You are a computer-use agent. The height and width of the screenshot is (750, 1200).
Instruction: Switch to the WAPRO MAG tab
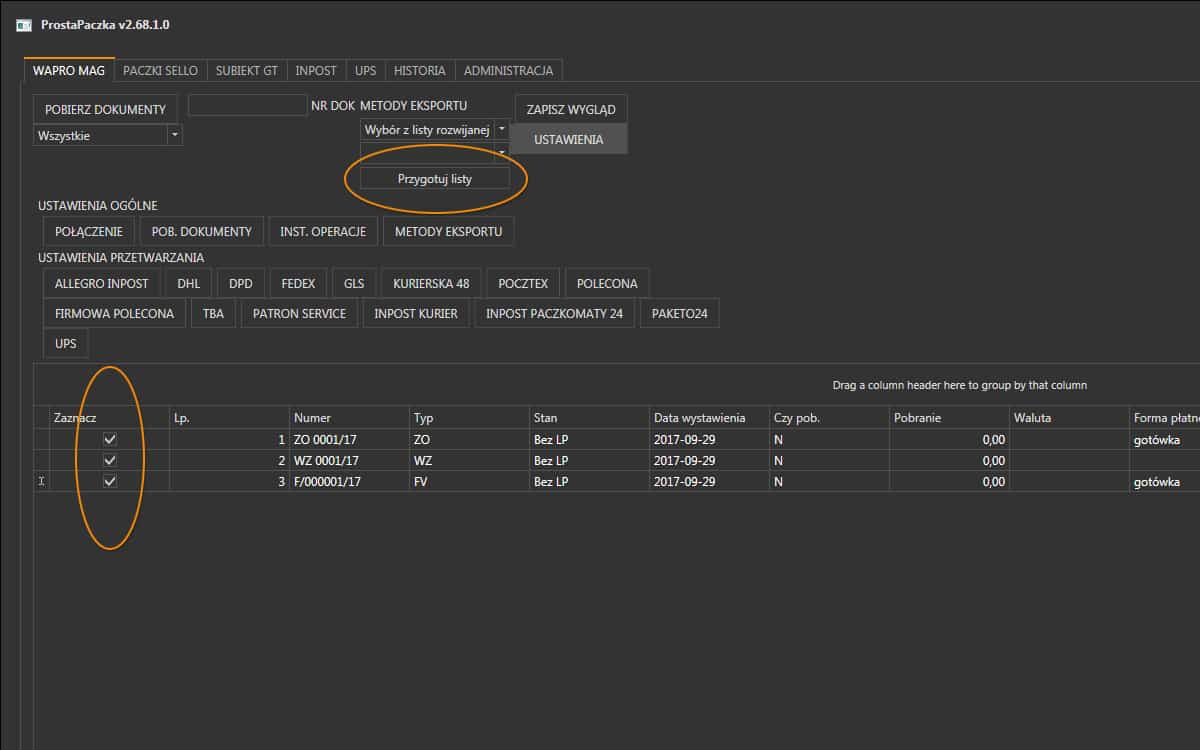click(69, 71)
